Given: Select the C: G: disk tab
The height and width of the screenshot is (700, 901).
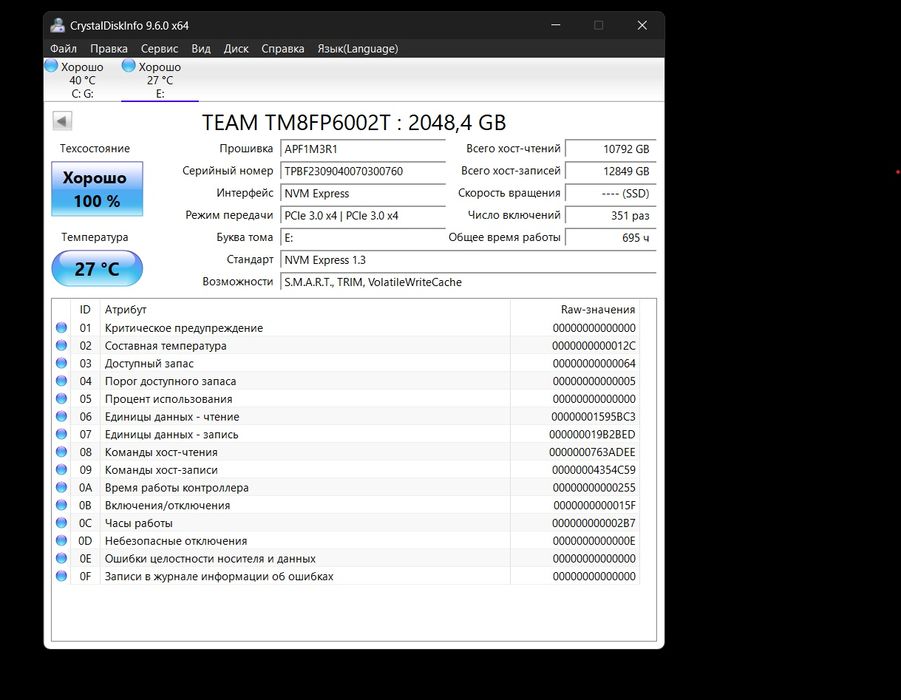Looking at the screenshot, I should pyautogui.click(x=82, y=80).
